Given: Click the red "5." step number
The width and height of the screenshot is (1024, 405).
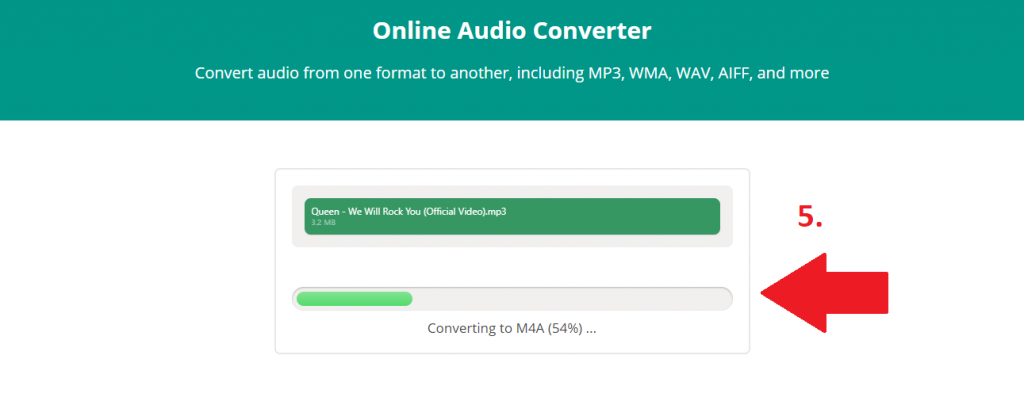Looking at the screenshot, I should click(809, 218).
